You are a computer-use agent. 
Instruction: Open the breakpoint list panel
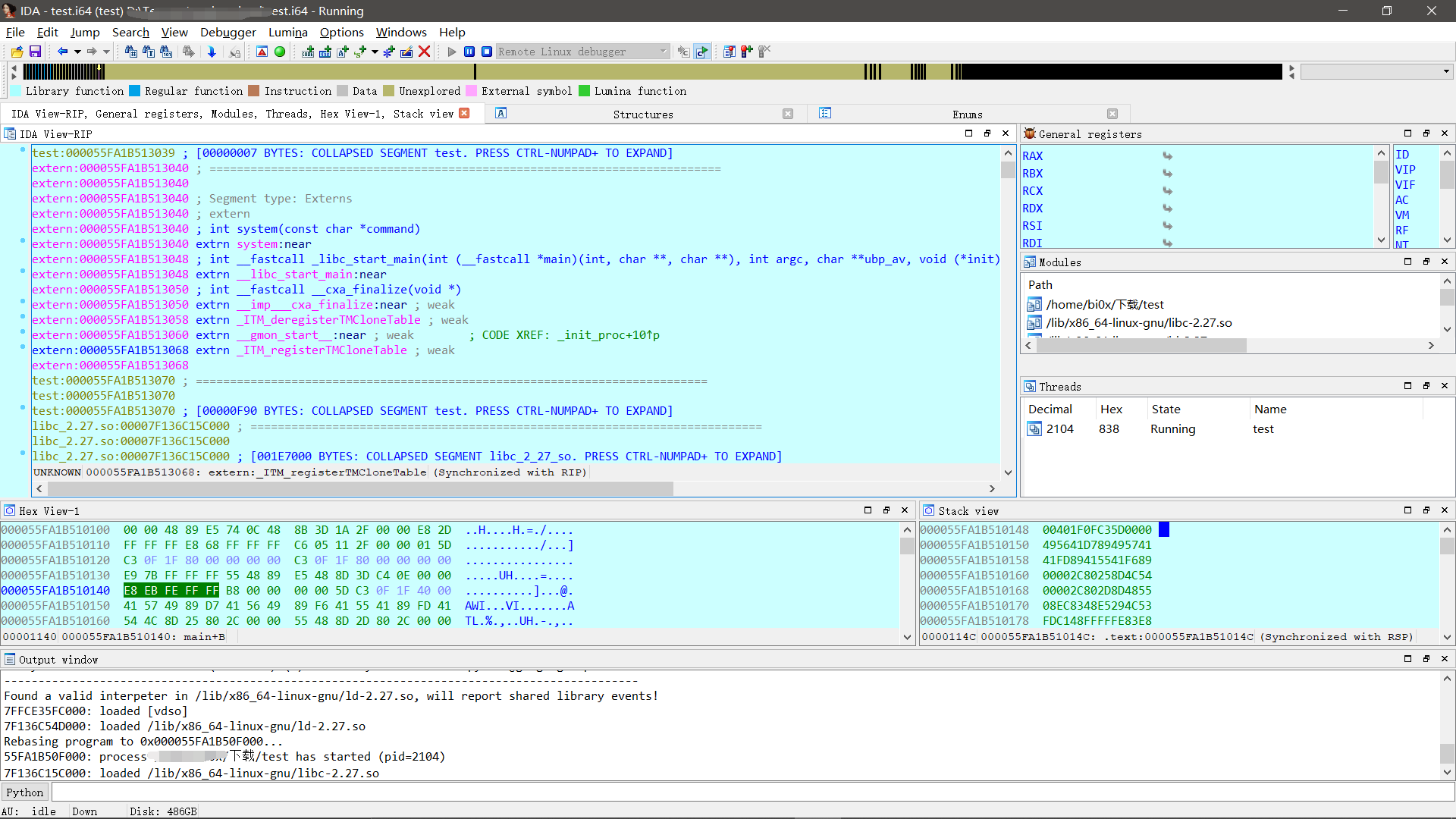coord(729,52)
